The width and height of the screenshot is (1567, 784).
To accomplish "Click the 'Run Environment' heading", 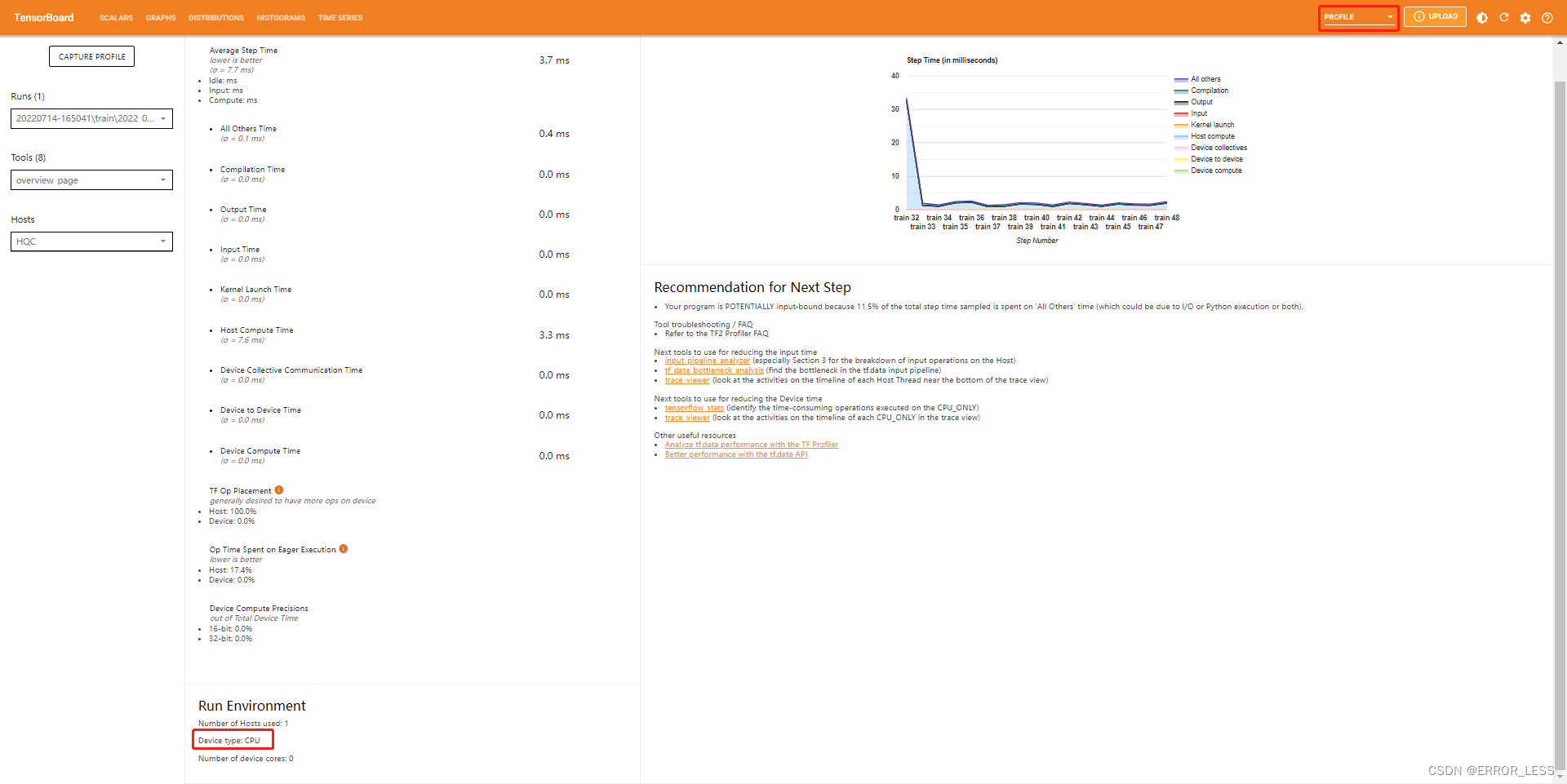I will tap(252, 706).
